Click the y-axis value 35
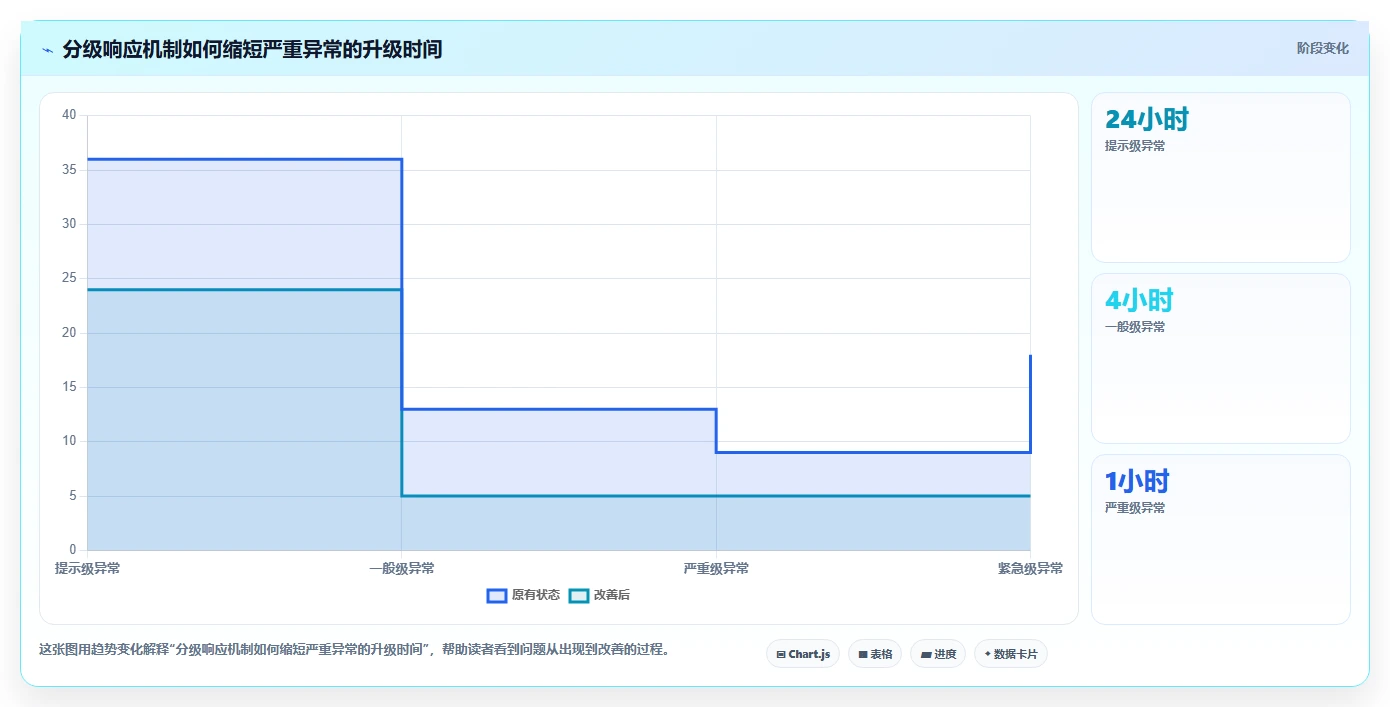This screenshot has width=1390, height=707. coord(69,169)
